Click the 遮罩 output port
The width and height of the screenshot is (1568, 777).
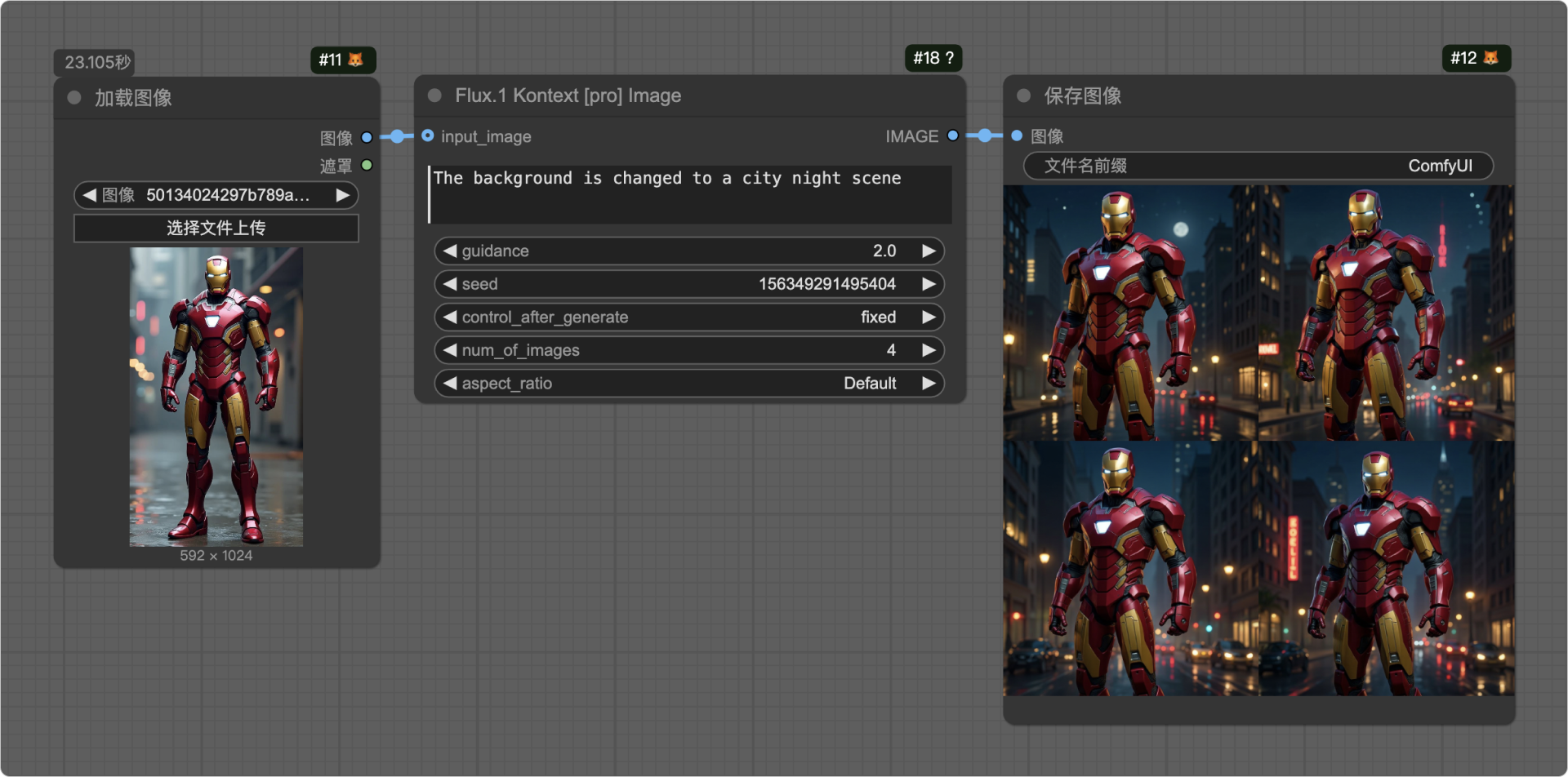(x=367, y=165)
